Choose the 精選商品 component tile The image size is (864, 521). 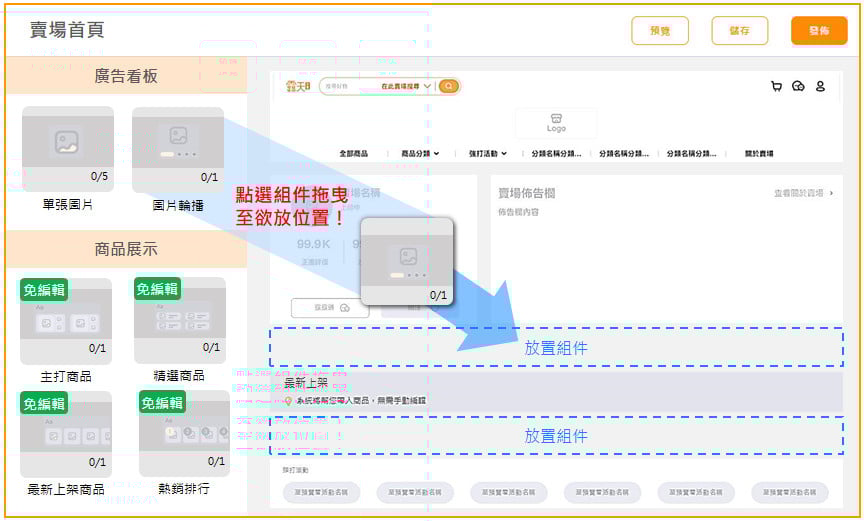pos(179,320)
